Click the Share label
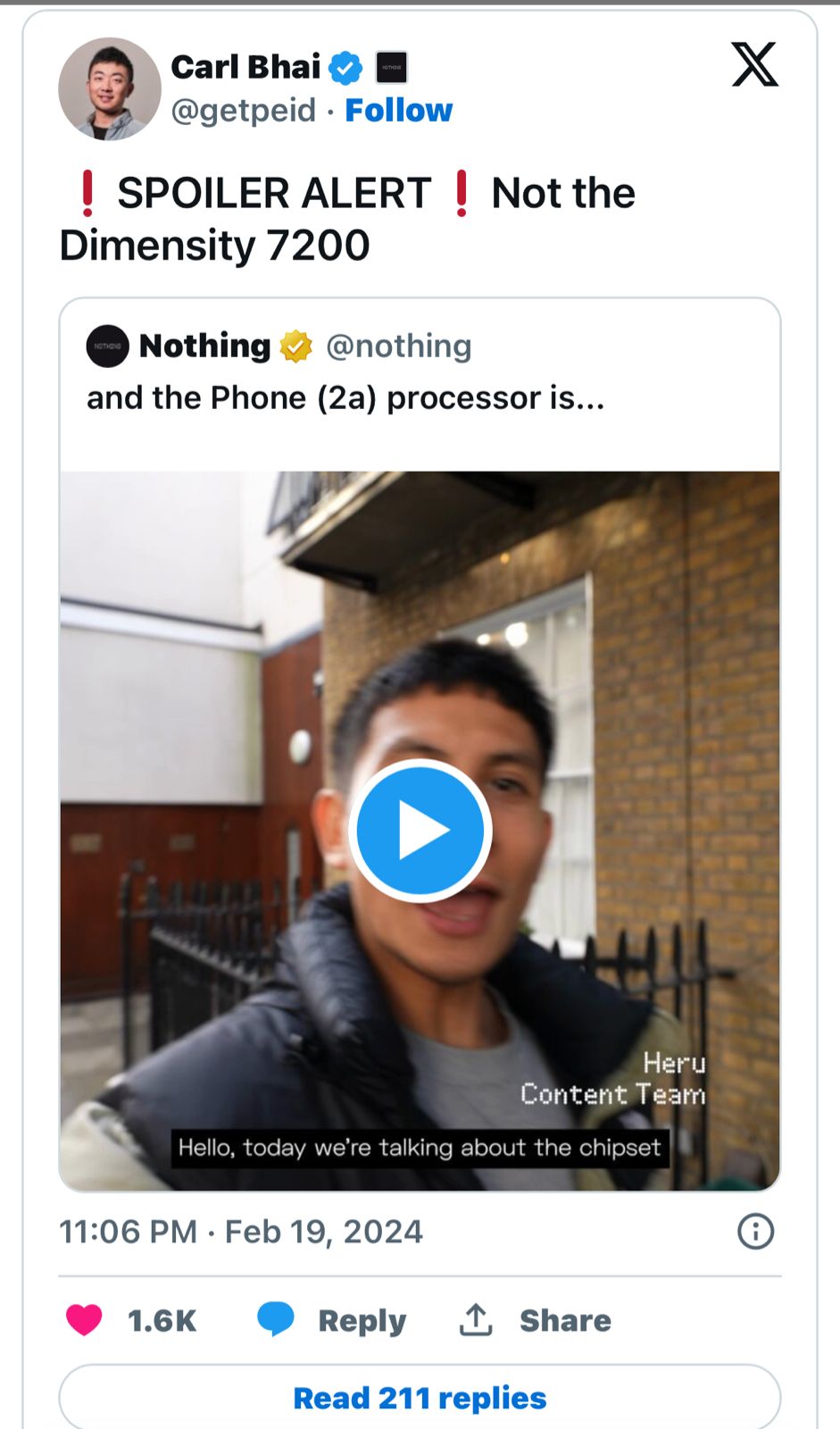840x1429 pixels. point(565,1321)
